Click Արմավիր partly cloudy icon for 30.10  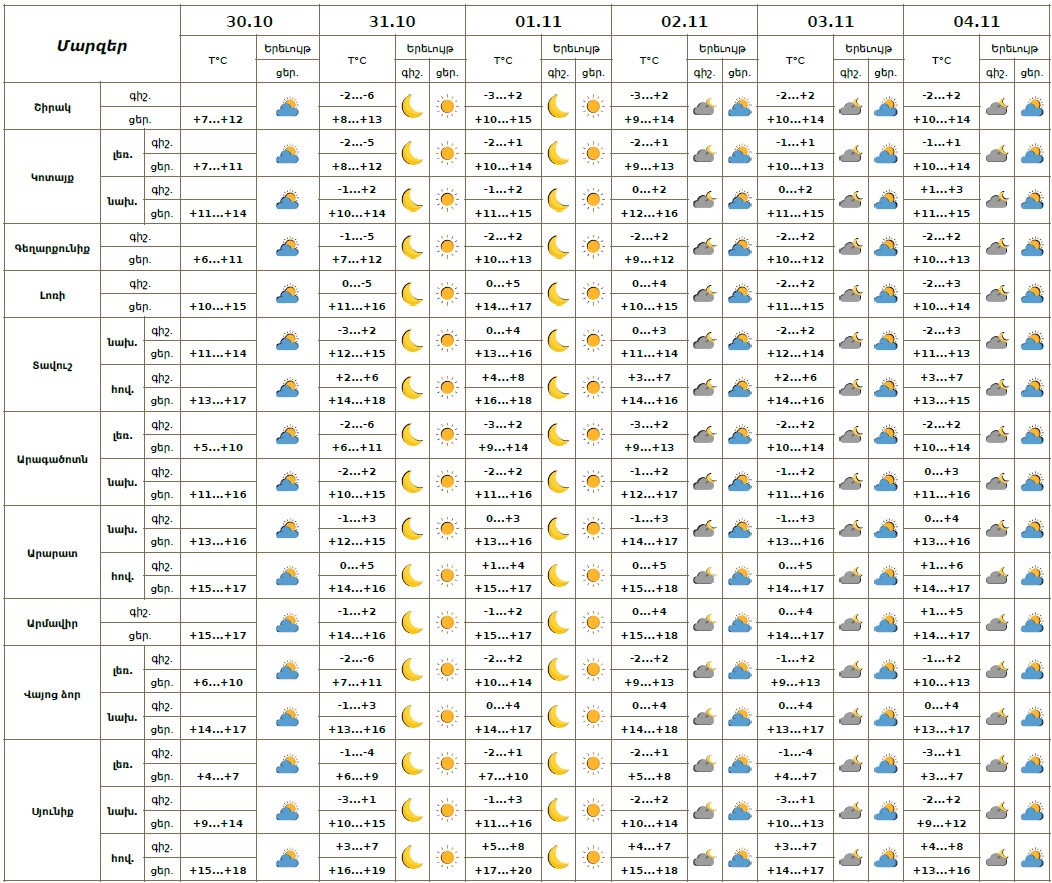pyautogui.click(x=288, y=623)
